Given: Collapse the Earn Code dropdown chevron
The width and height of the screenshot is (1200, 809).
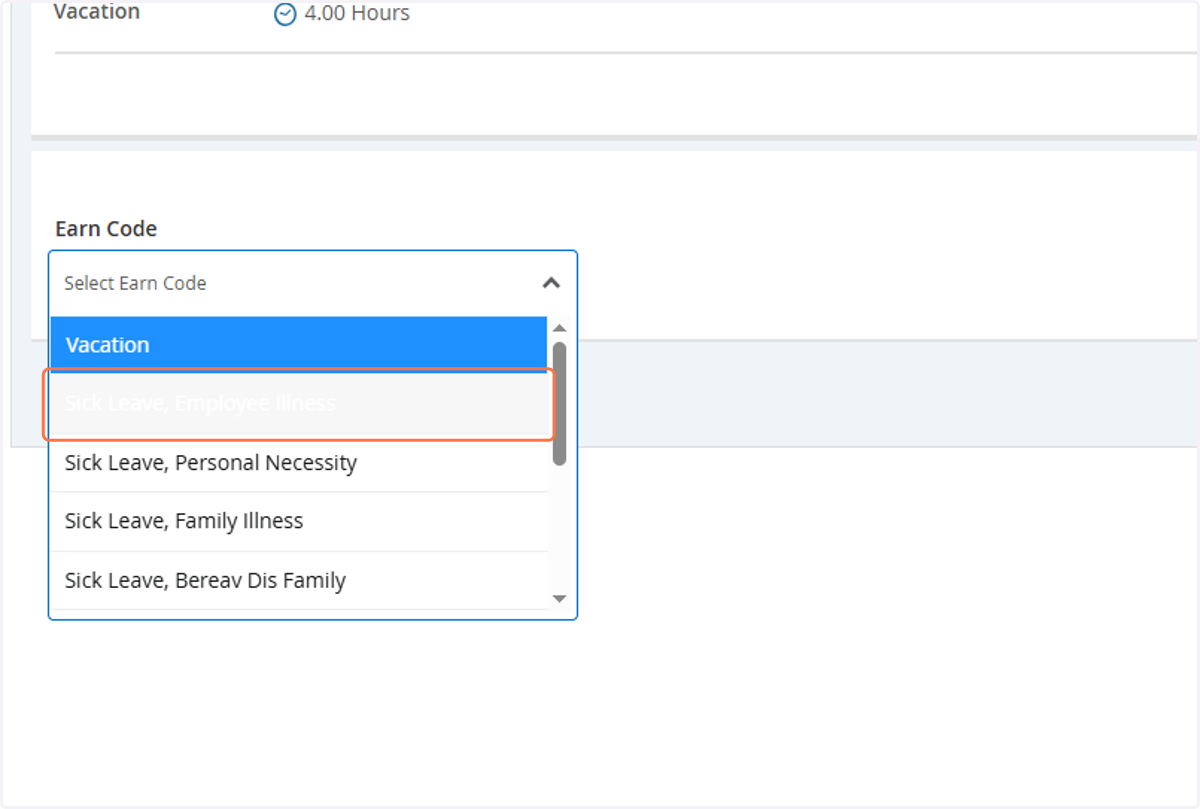Looking at the screenshot, I should tap(551, 283).
